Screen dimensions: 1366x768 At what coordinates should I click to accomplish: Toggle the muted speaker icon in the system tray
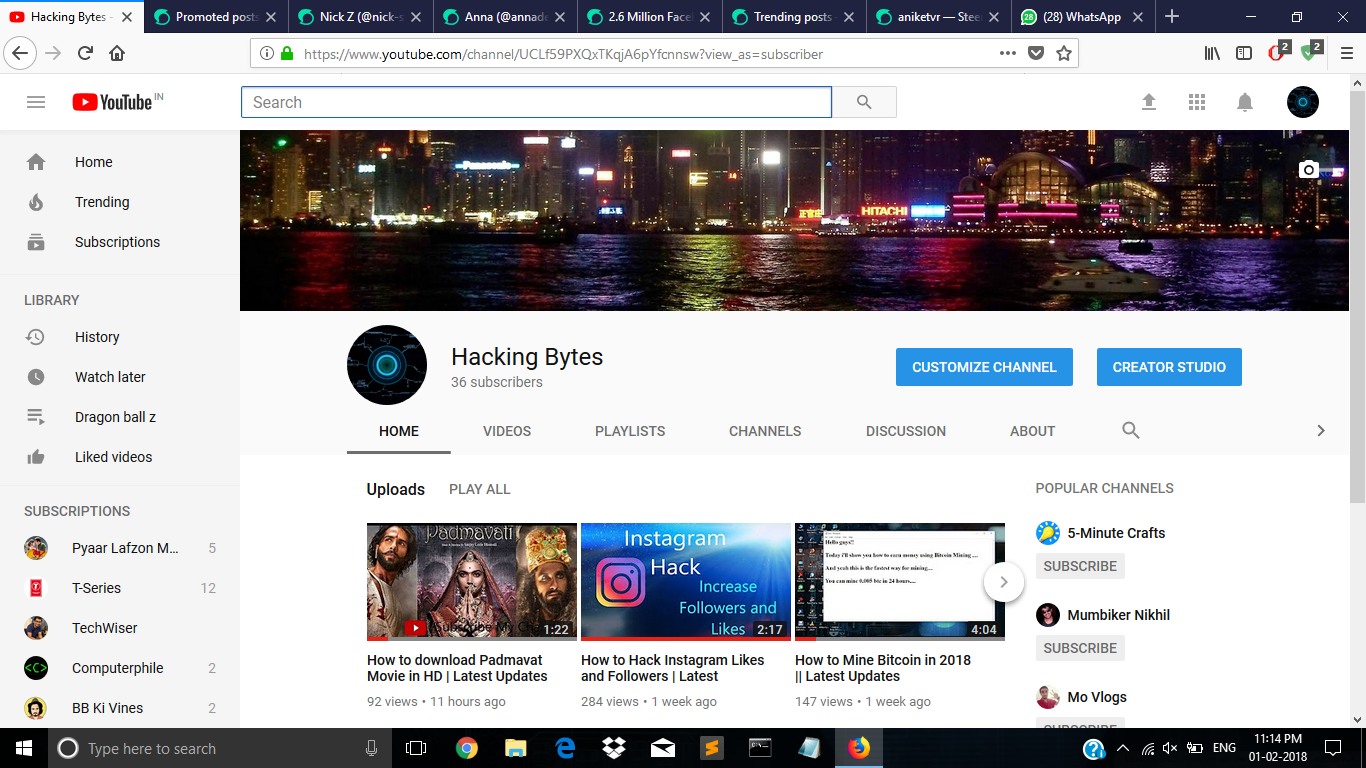pos(1170,748)
